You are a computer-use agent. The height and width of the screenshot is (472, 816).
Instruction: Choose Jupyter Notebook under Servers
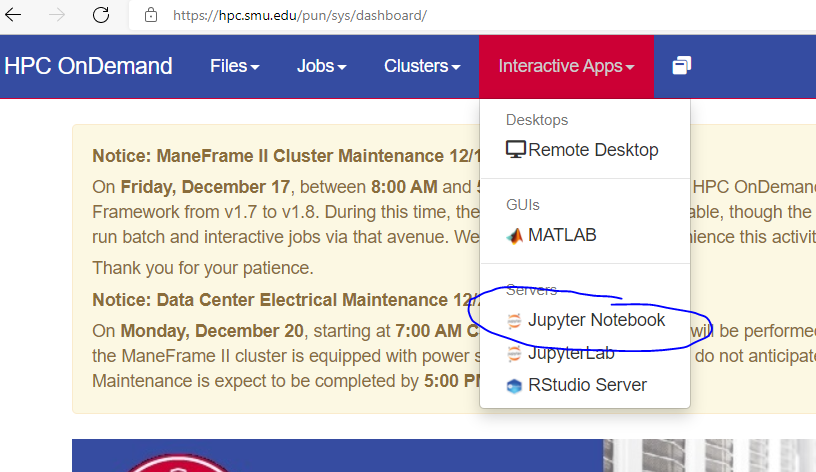pos(584,320)
